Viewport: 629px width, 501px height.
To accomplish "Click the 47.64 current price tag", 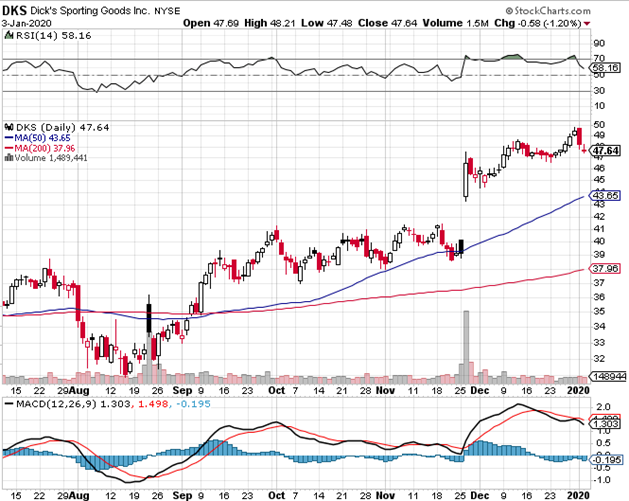I will (603, 152).
